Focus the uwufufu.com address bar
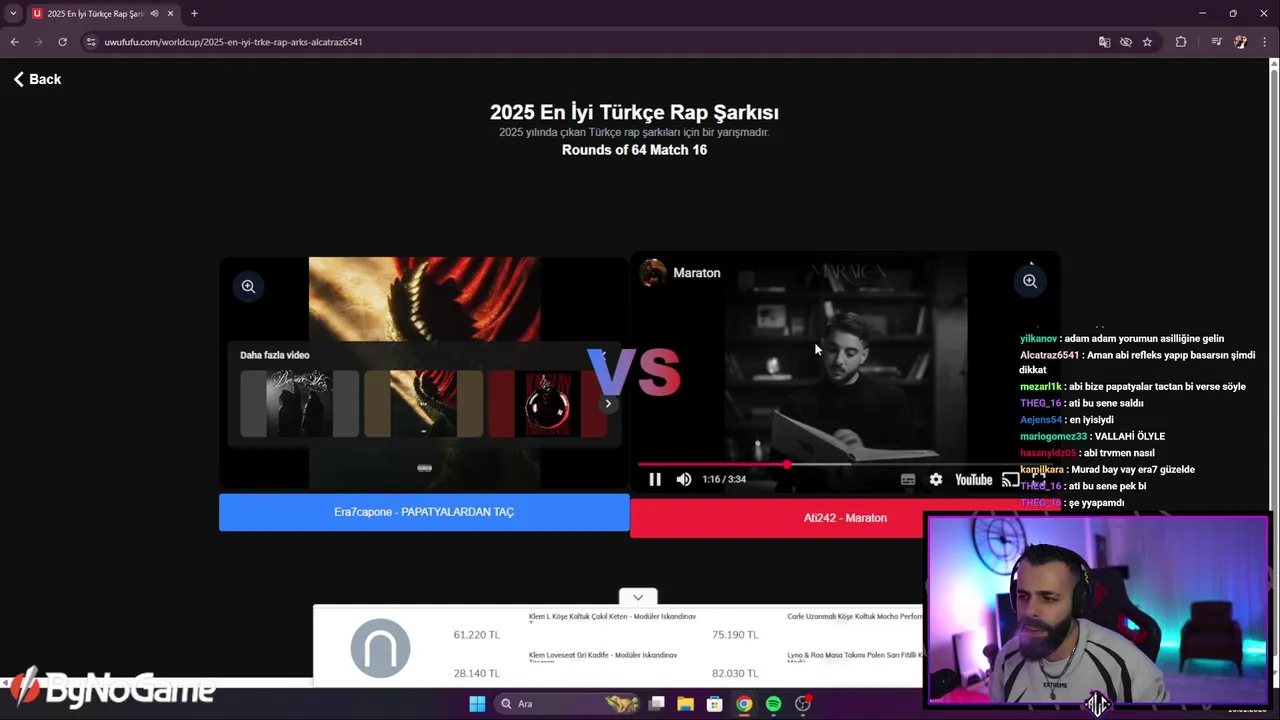Screen dimensions: 1280x720 pos(590,42)
